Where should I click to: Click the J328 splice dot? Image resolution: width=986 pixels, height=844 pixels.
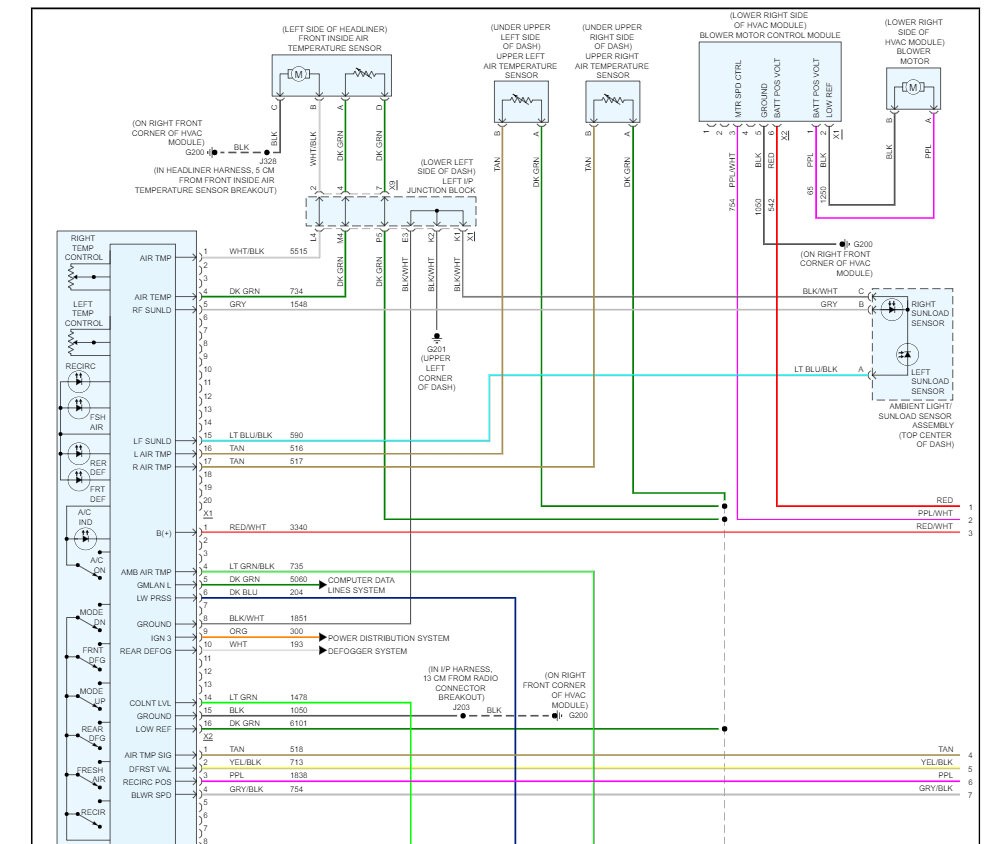click(267, 152)
